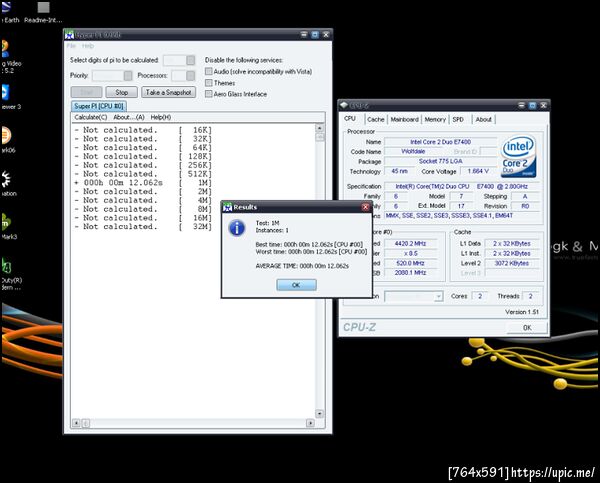Click the CPU-Z window title icon
Screen dimensions: 600x483
(344, 105)
